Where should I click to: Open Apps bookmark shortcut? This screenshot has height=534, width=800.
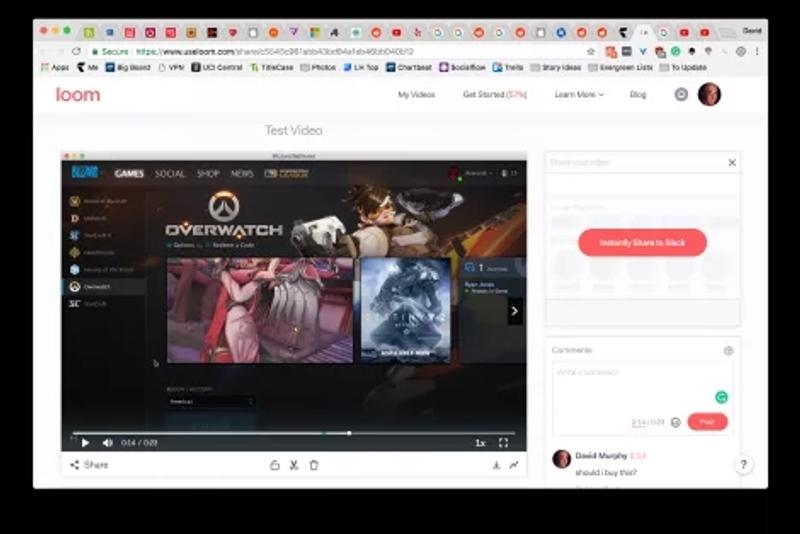(x=55, y=67)
